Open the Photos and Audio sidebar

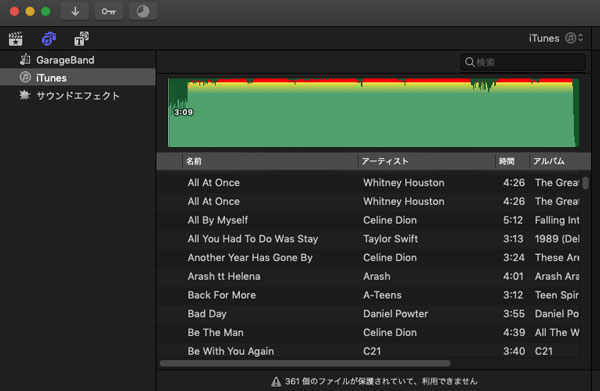(x=49, y=39)
